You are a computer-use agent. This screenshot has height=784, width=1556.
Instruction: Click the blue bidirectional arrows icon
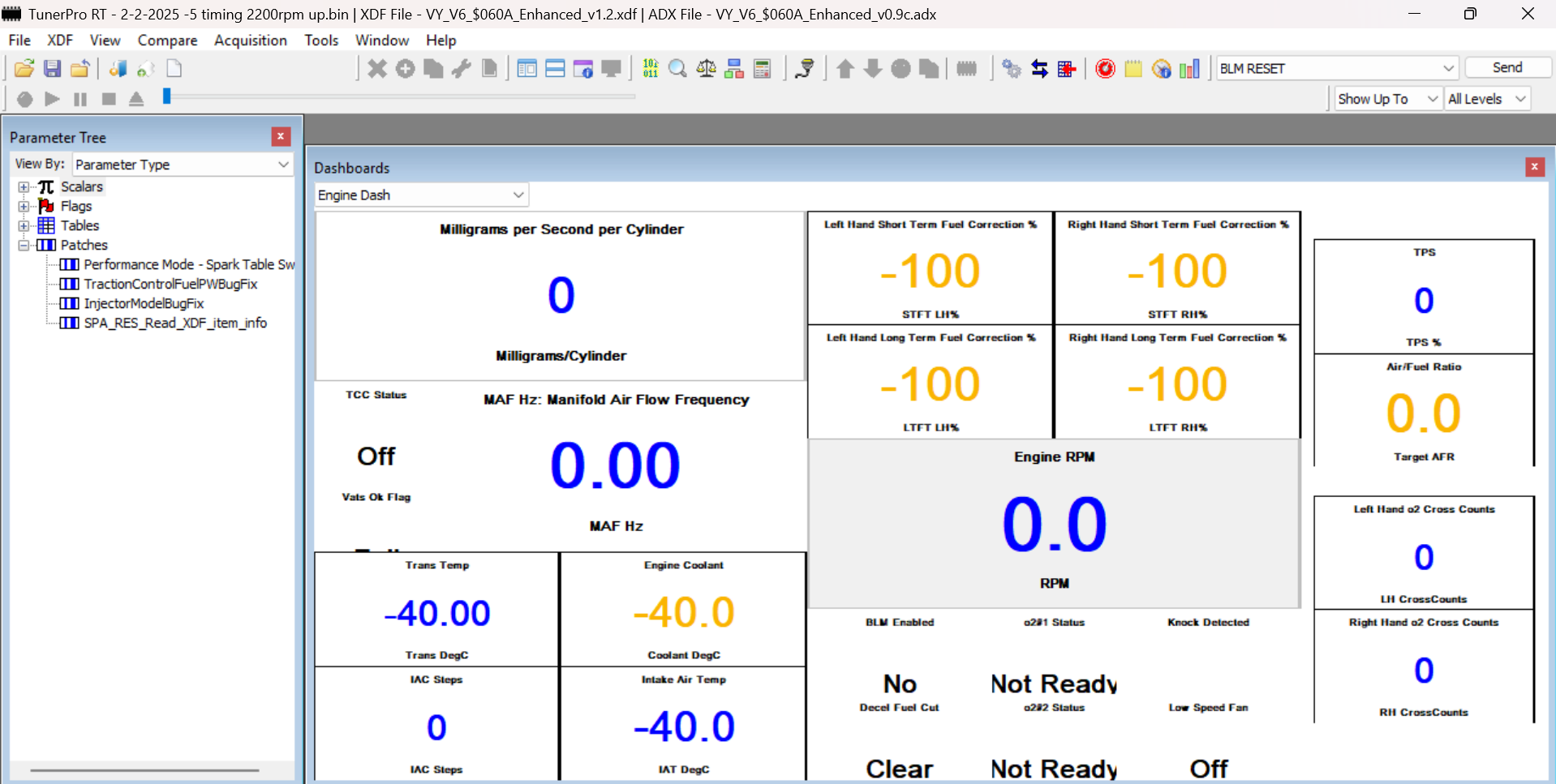[1039, 69]
